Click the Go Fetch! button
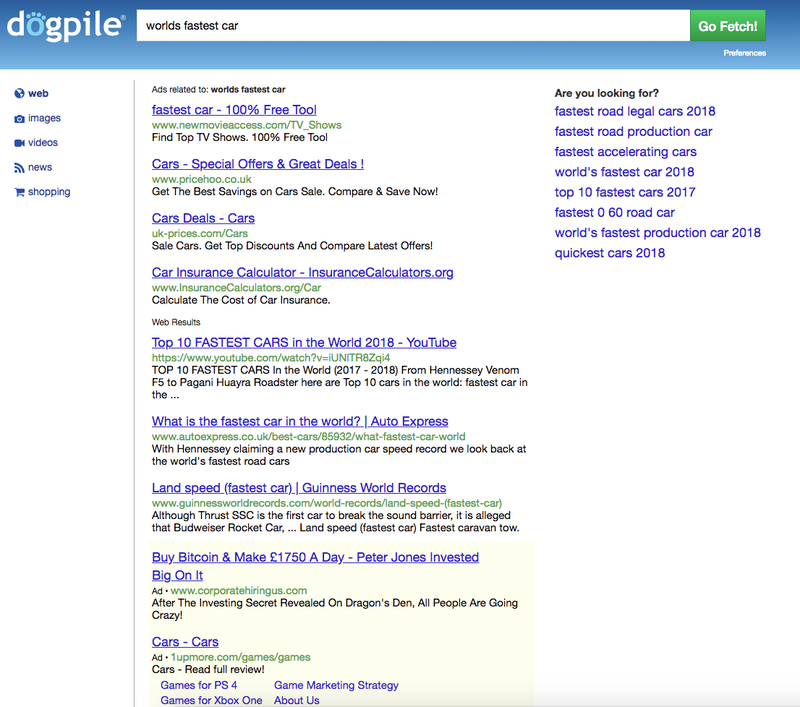 (x=728, y=26)
